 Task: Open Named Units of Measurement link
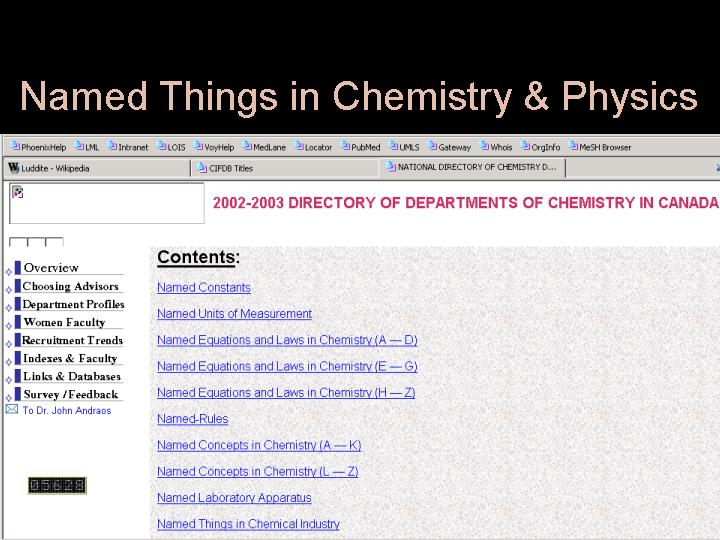pos(234,314)
